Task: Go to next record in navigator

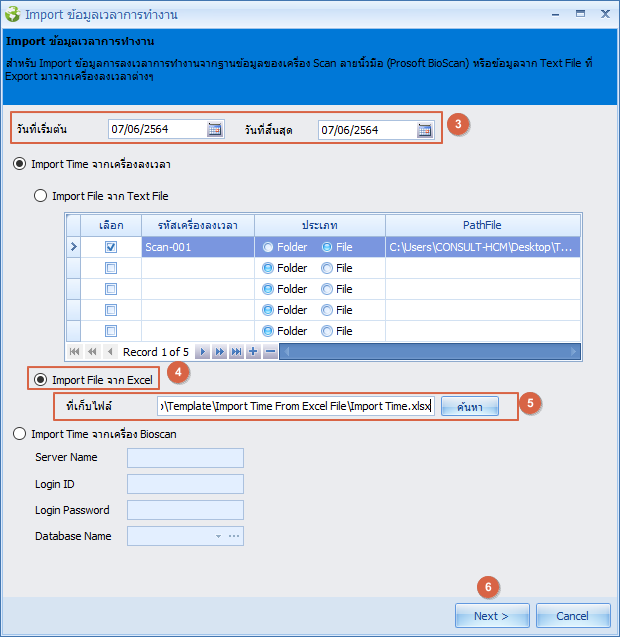Action: (202, 352)
